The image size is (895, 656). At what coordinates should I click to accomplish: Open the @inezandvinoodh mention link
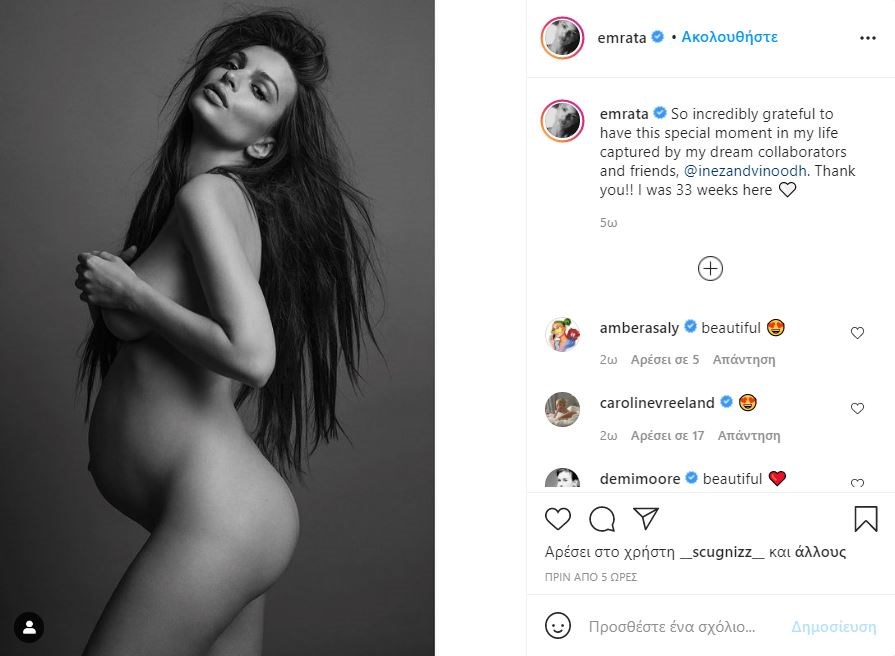(745, 171)
